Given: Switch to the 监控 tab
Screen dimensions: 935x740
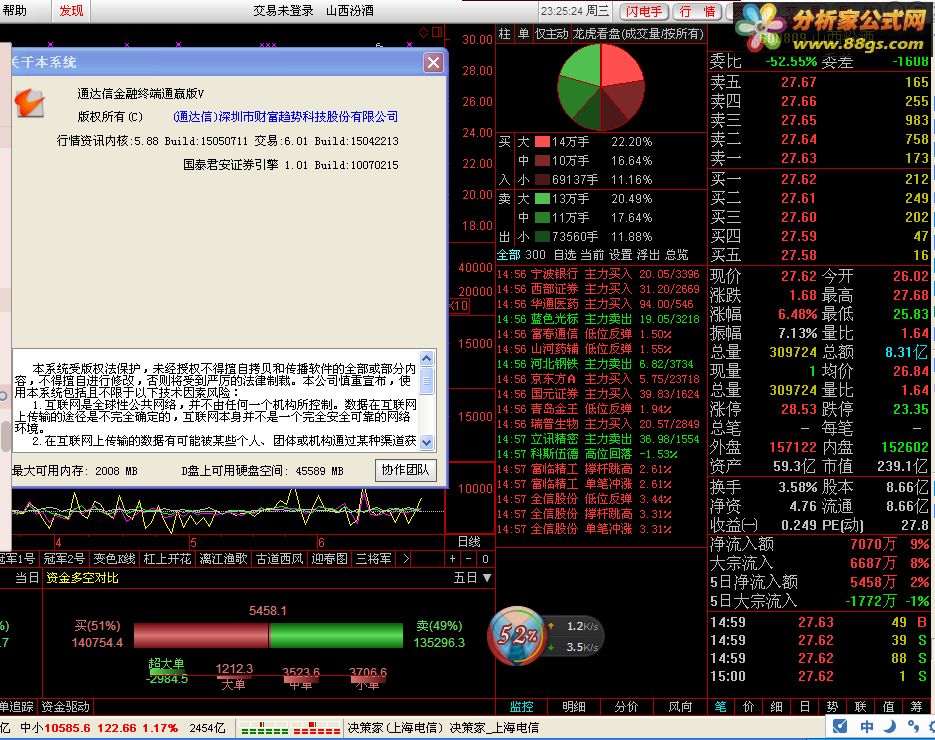Looking at the screenshot, I should click(521, 707).
